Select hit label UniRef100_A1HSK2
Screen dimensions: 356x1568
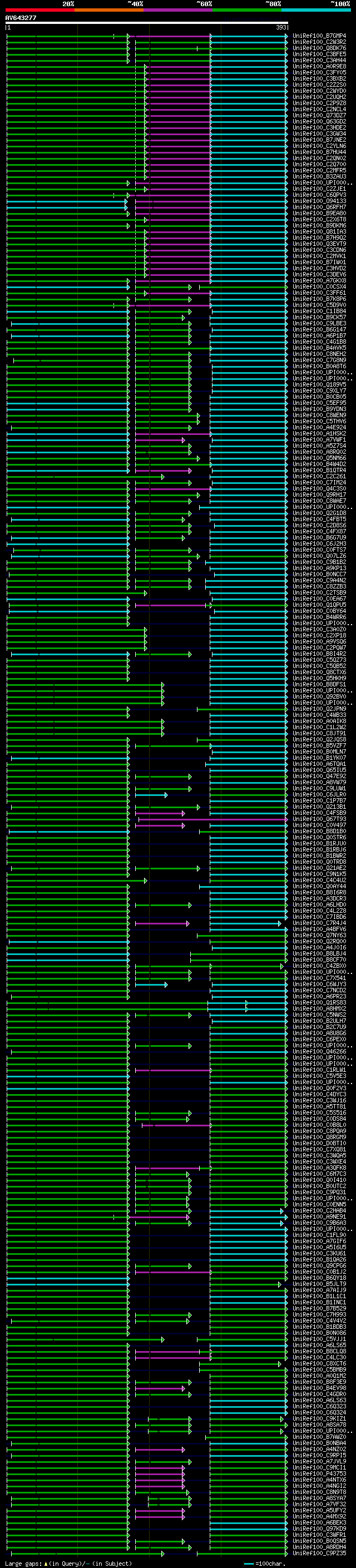[319, 433]
